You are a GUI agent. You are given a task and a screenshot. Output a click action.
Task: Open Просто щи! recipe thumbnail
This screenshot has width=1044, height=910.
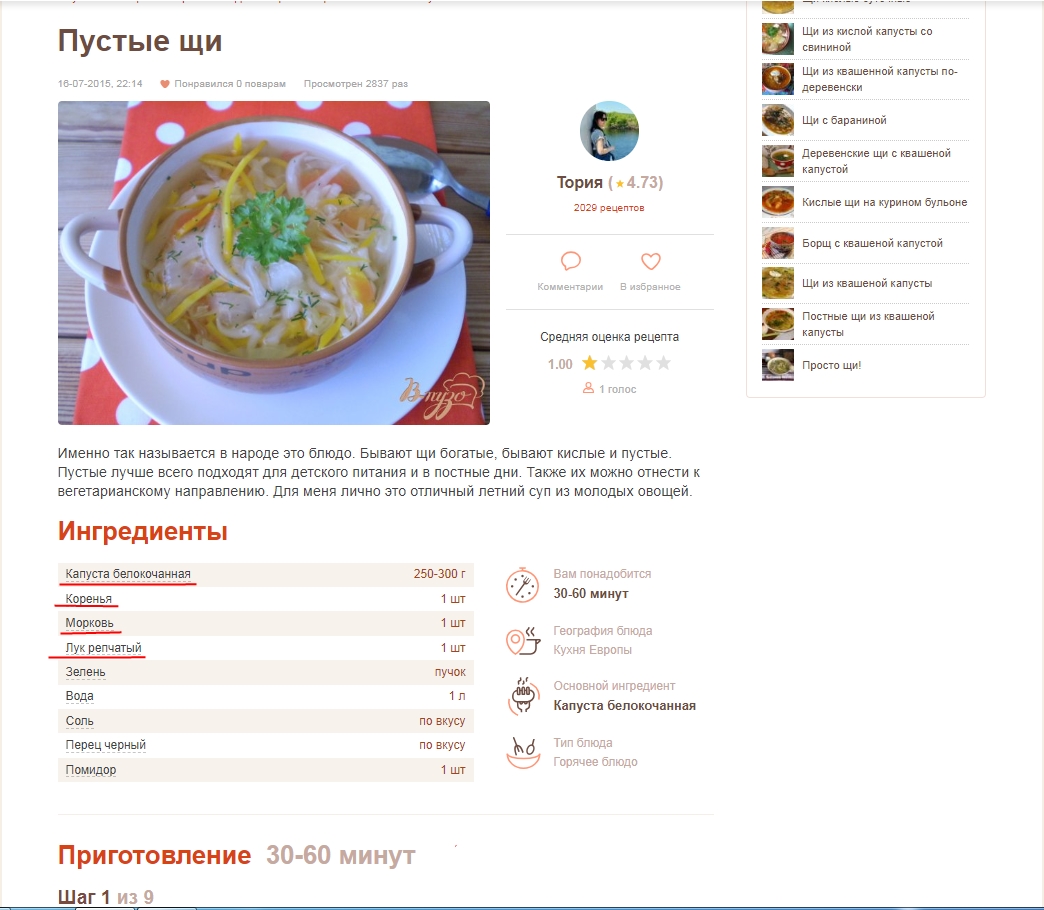(778, 365)
